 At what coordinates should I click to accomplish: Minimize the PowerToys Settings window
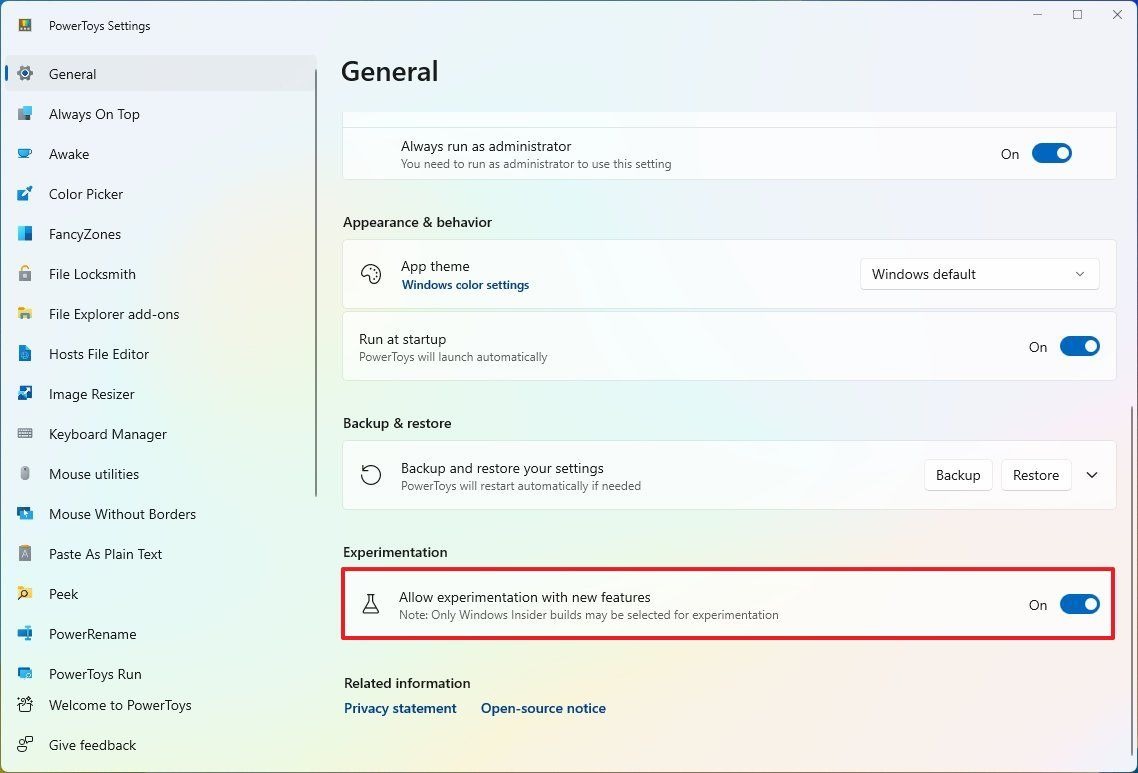1038,15
